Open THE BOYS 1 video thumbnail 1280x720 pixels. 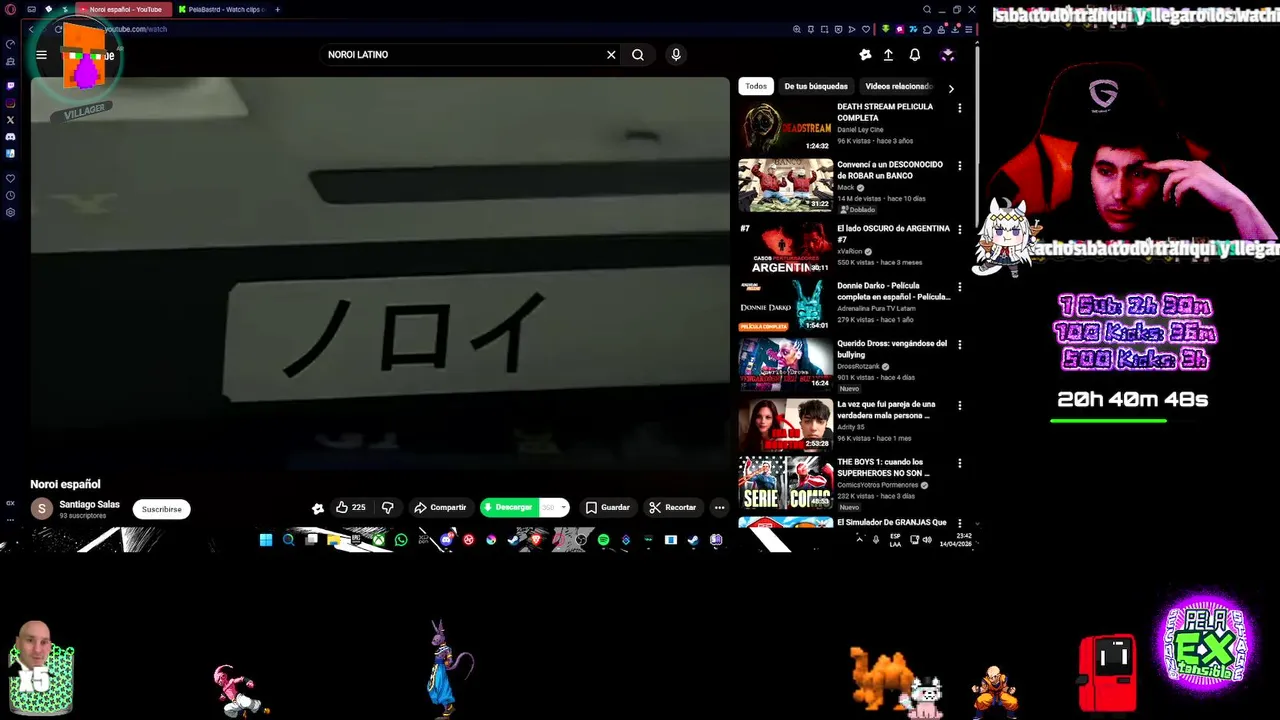[x=786, y=483]
